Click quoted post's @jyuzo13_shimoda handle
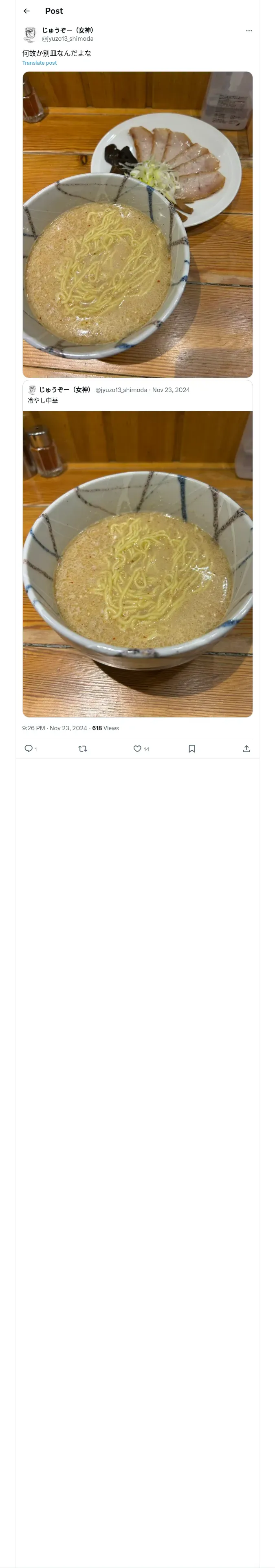Image resolution: width=275 pixels, height=1568 pixels. pos(121,390)
